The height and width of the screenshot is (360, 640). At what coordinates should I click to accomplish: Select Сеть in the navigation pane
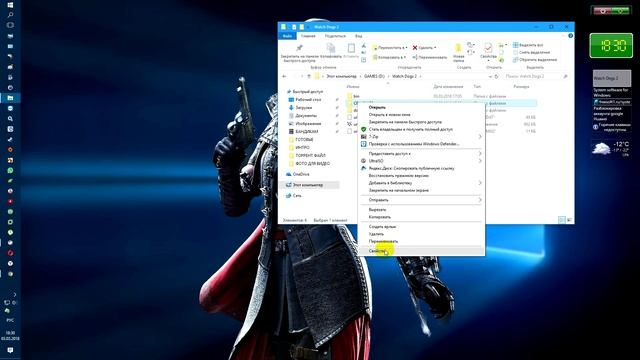(x=297, y=196)
